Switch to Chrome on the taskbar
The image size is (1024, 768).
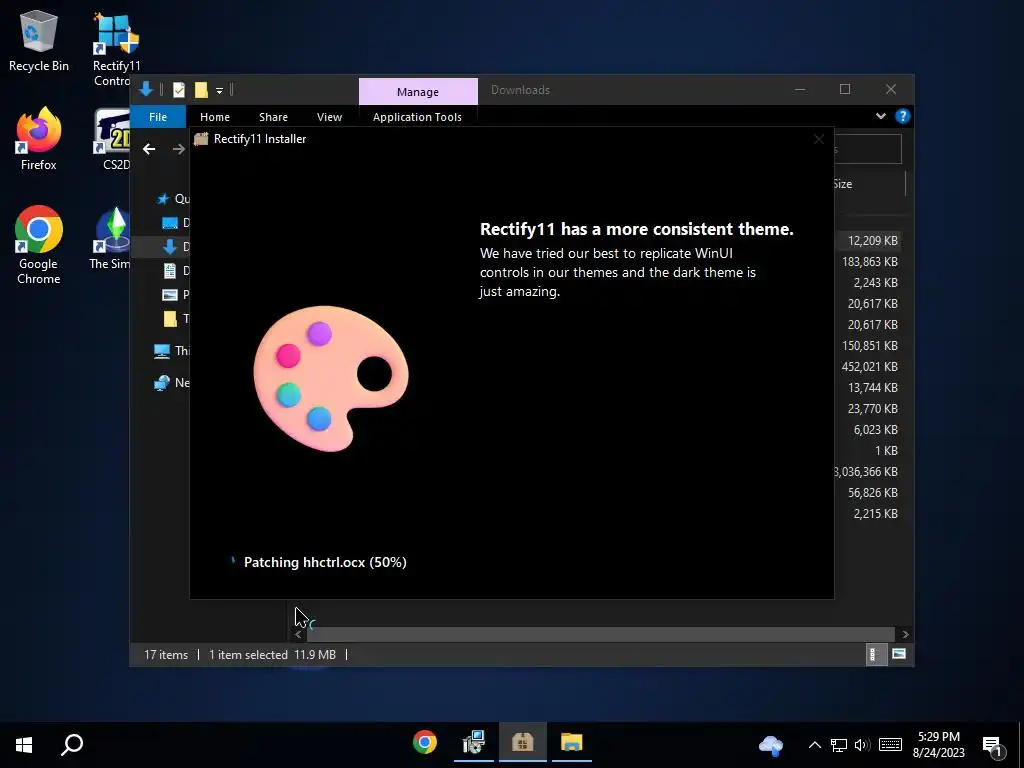tap(424, 743)
